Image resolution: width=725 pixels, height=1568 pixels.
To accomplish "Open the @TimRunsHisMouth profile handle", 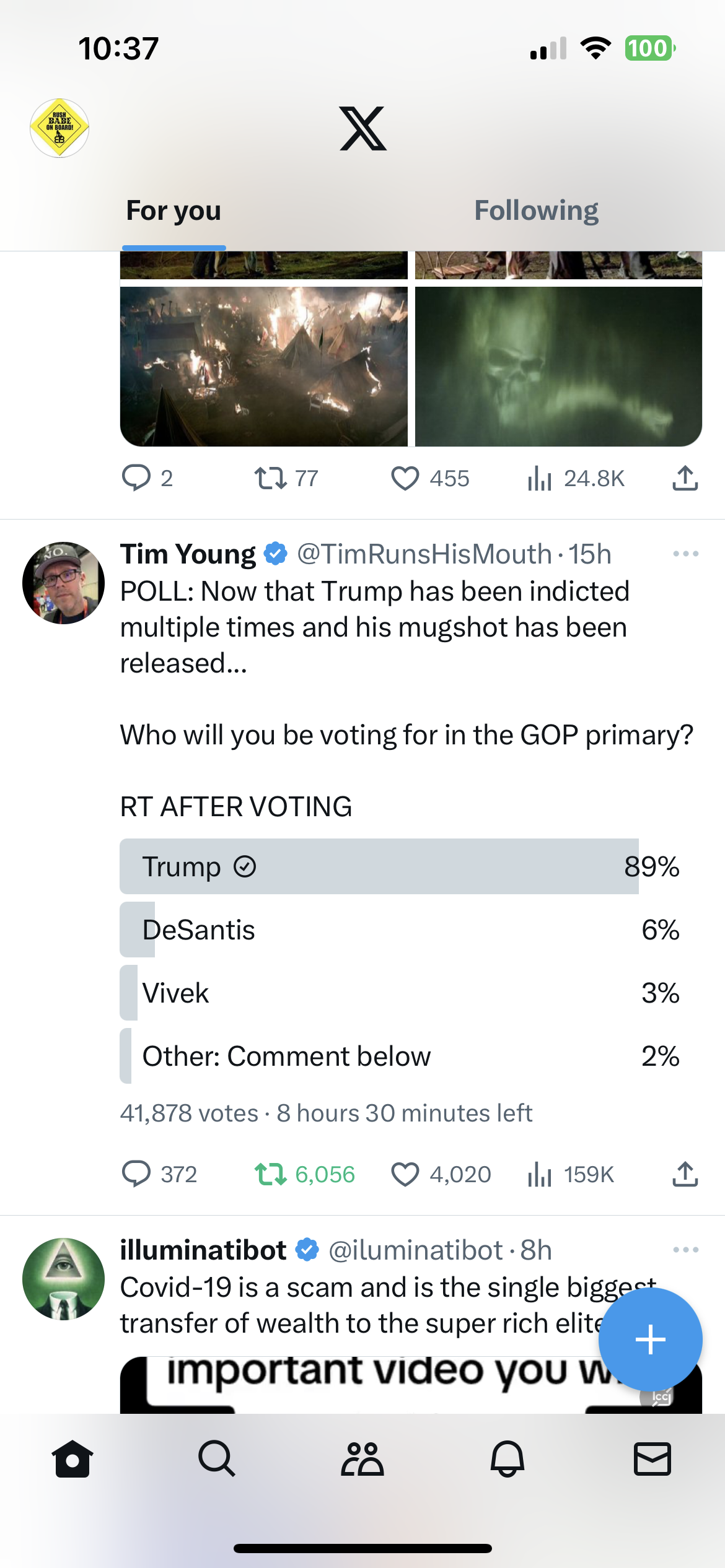I will point(424,554).
